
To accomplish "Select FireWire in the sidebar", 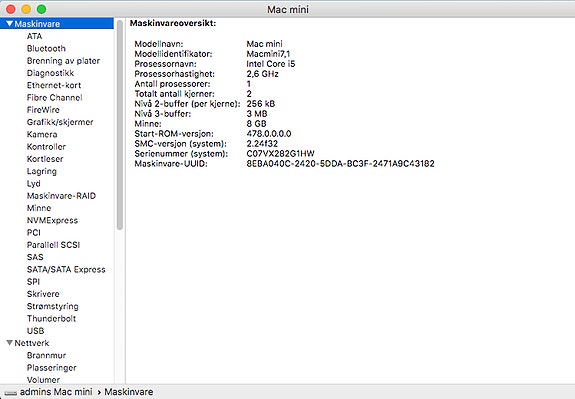I will (x=43, y=110).
